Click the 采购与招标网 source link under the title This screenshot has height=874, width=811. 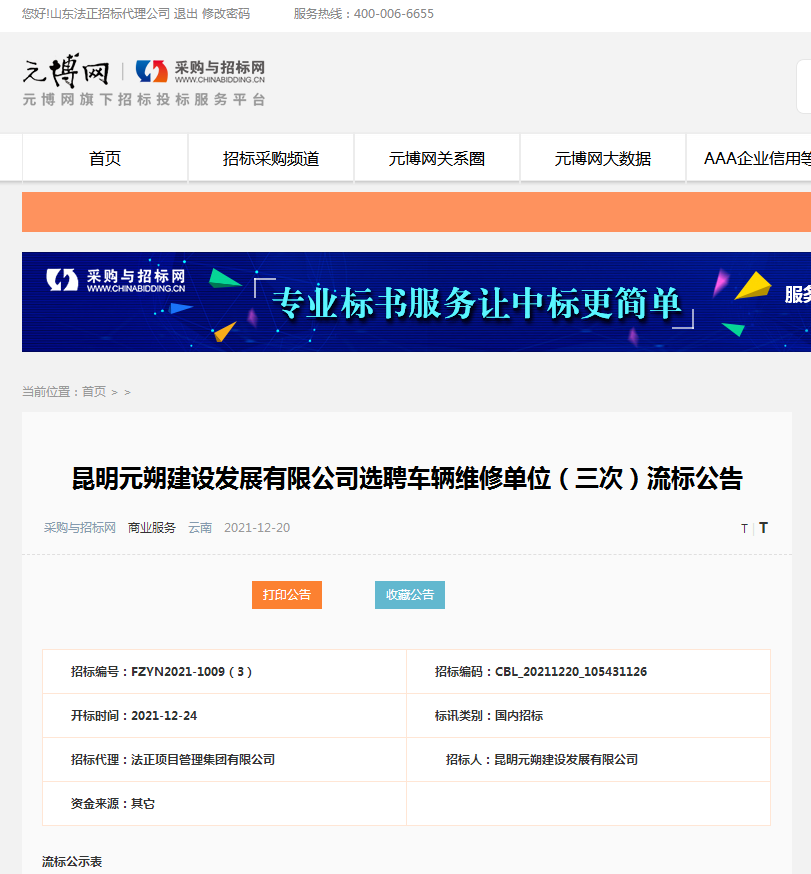tap(79, 527)
